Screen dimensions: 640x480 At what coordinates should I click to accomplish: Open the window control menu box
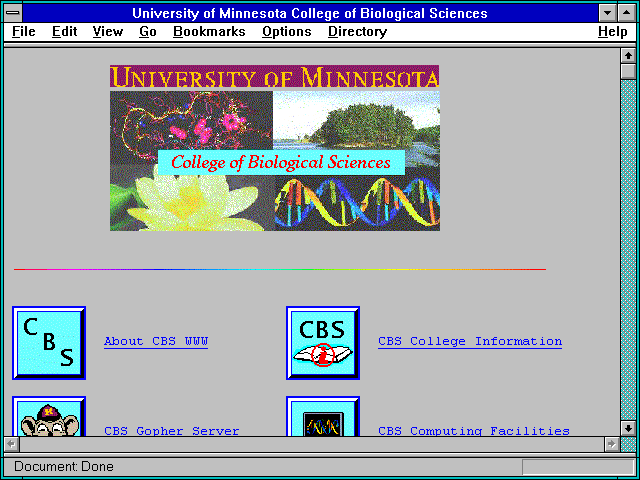[x=13, y=13]
